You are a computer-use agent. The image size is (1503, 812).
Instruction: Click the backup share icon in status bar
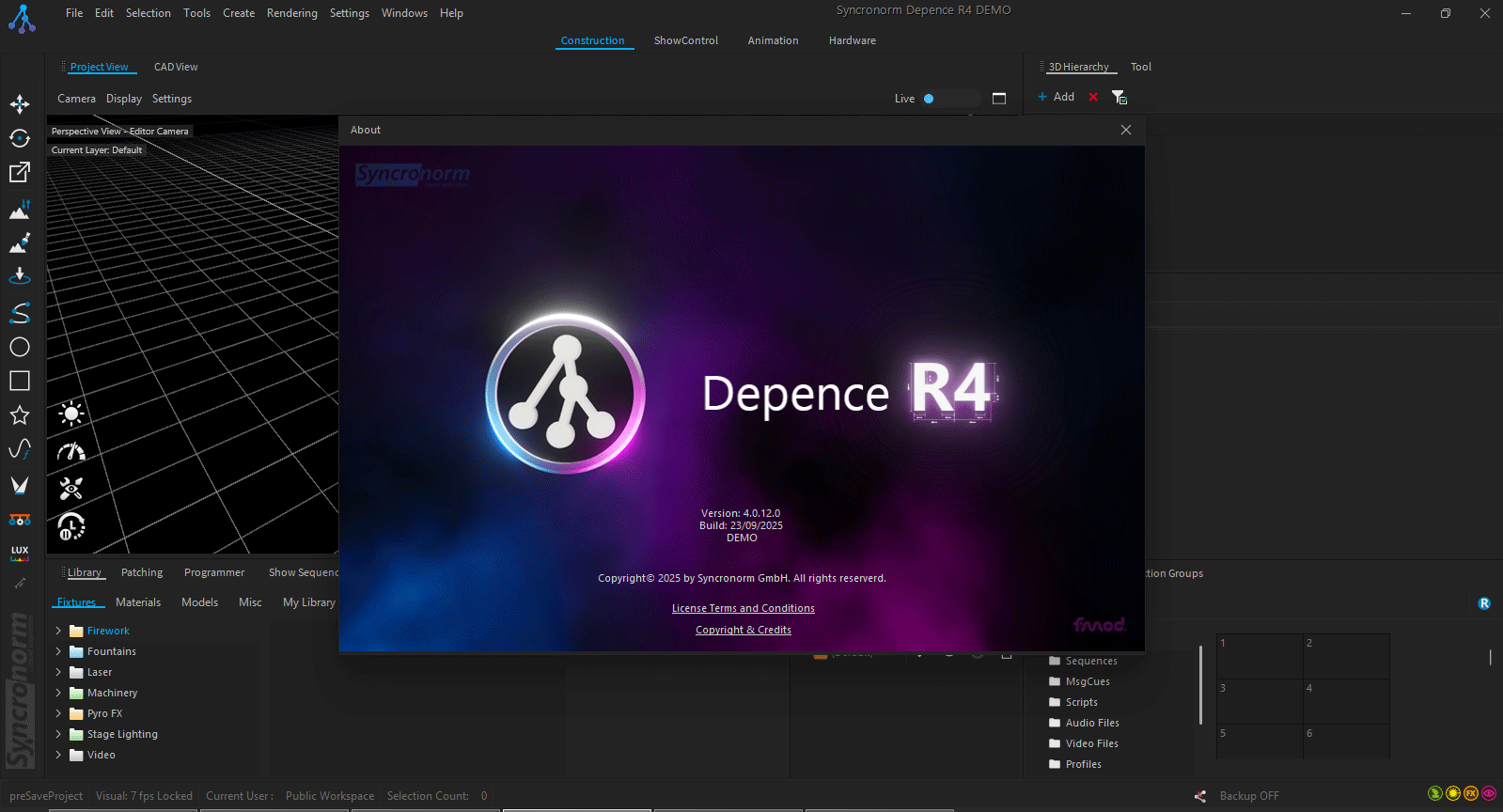(x=1200, y=796)
